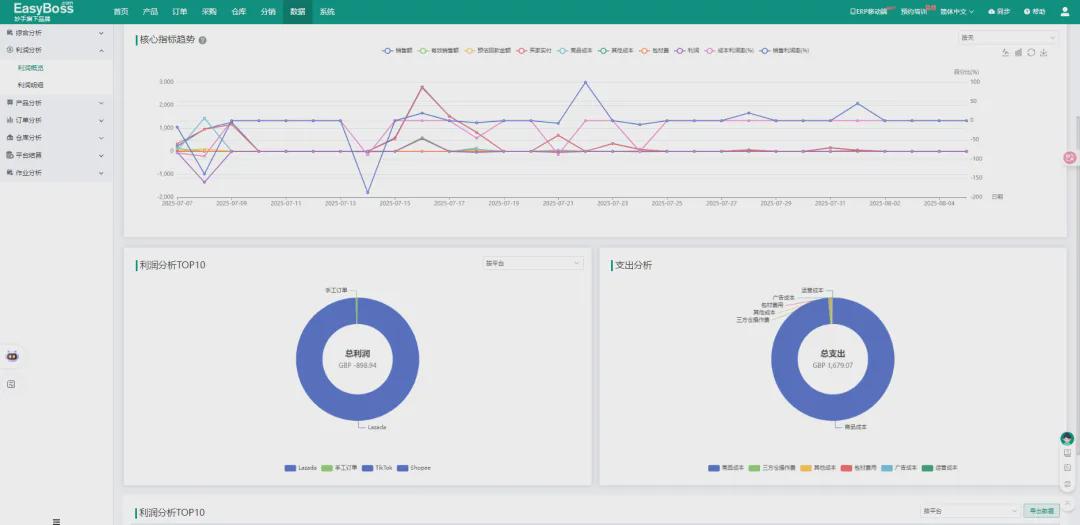The height and width of the screenshot is (525, 1080).
Task: Open the 订单 top menu
Action: 179,12
